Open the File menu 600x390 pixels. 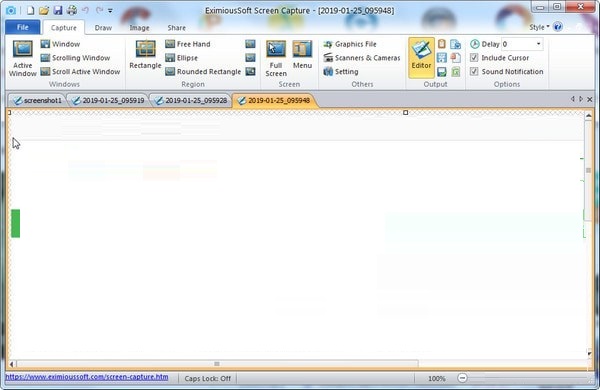(x=23, y=27)
